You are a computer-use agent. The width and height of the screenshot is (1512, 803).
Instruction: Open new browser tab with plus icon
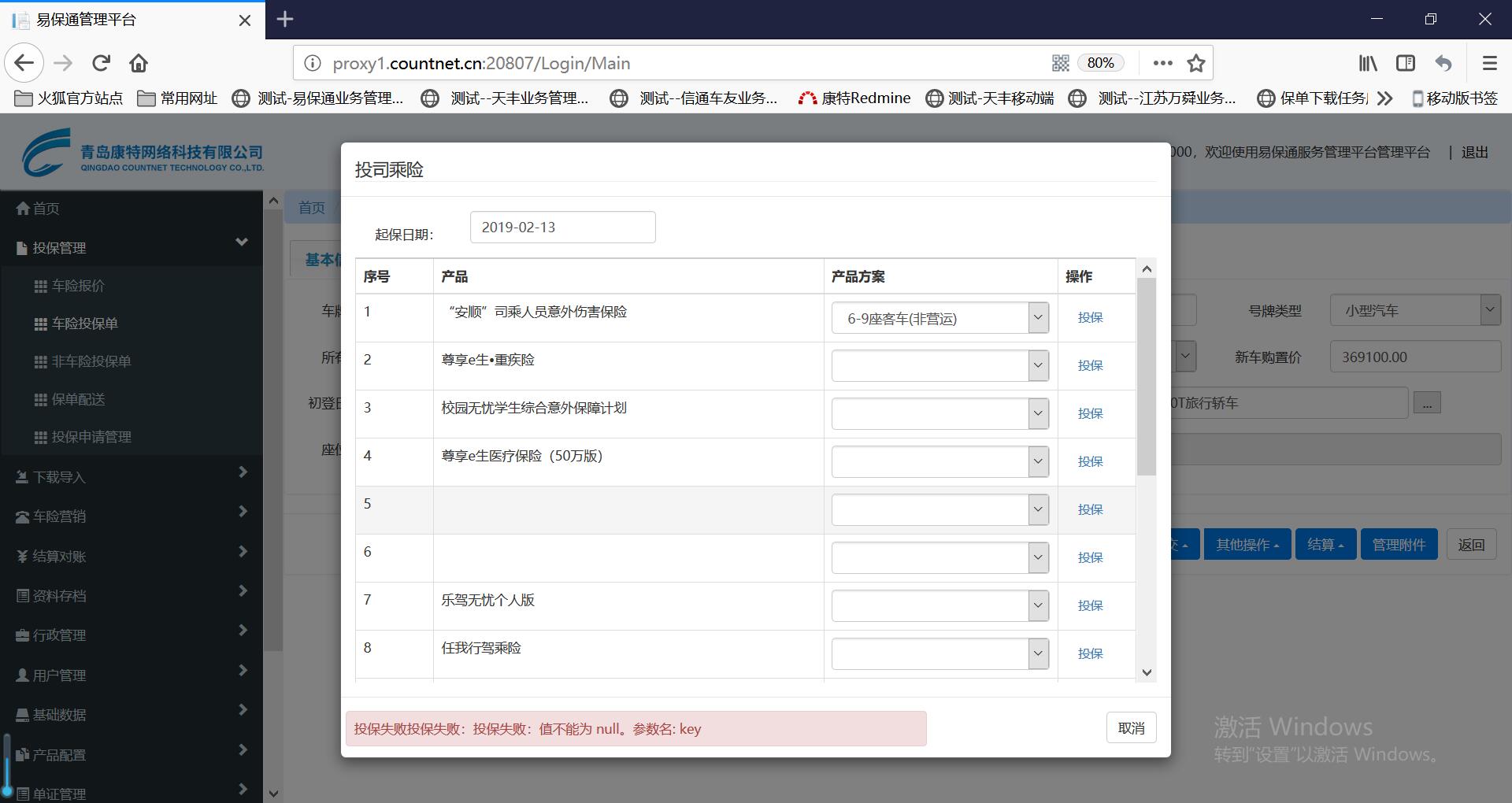(285, 19)
